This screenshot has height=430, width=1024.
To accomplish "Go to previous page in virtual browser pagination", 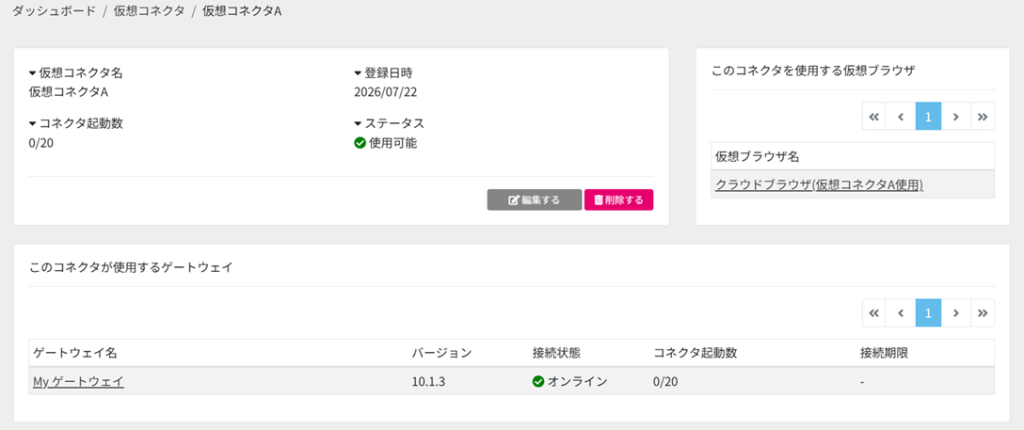I will 901,116.
